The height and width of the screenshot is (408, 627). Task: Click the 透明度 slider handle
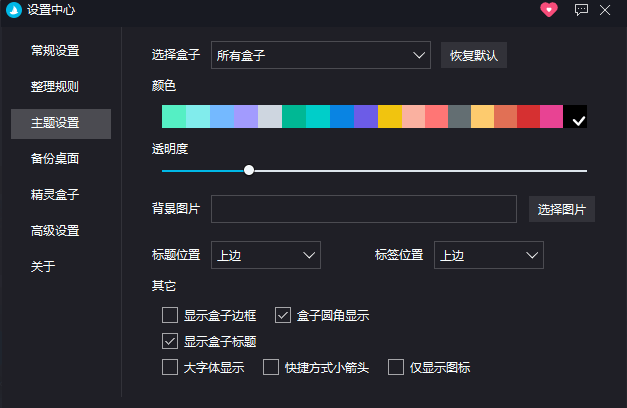249,170
